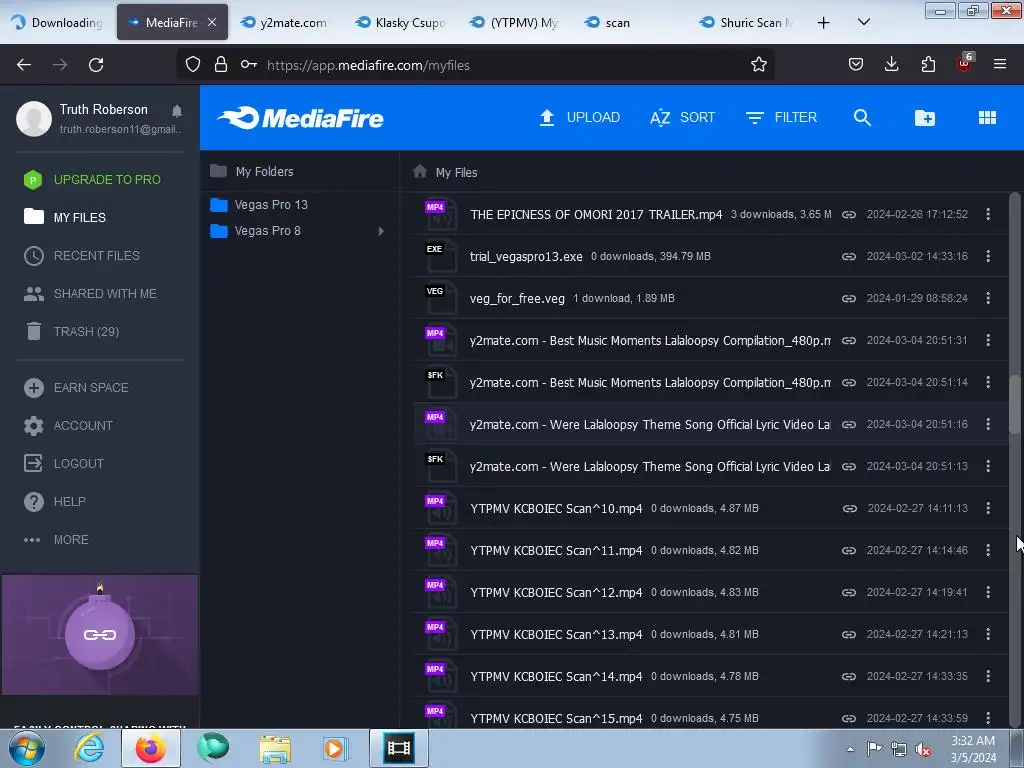Viewport: 1024px width, 768px height.
Task: Open Recent Files in the sidebar
Action: pos(82,255)
